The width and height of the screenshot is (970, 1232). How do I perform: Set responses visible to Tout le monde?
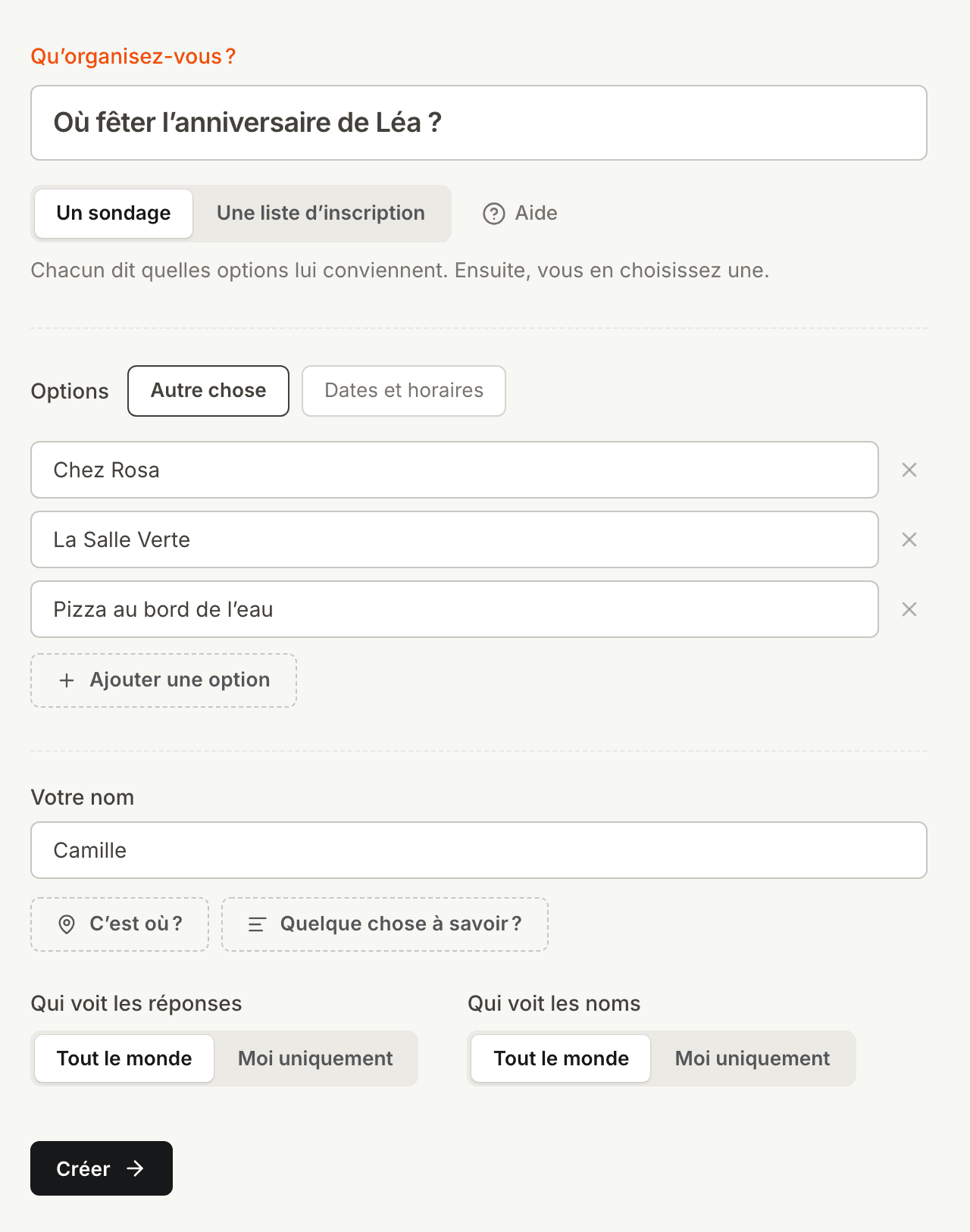[x=124, y=1058]
